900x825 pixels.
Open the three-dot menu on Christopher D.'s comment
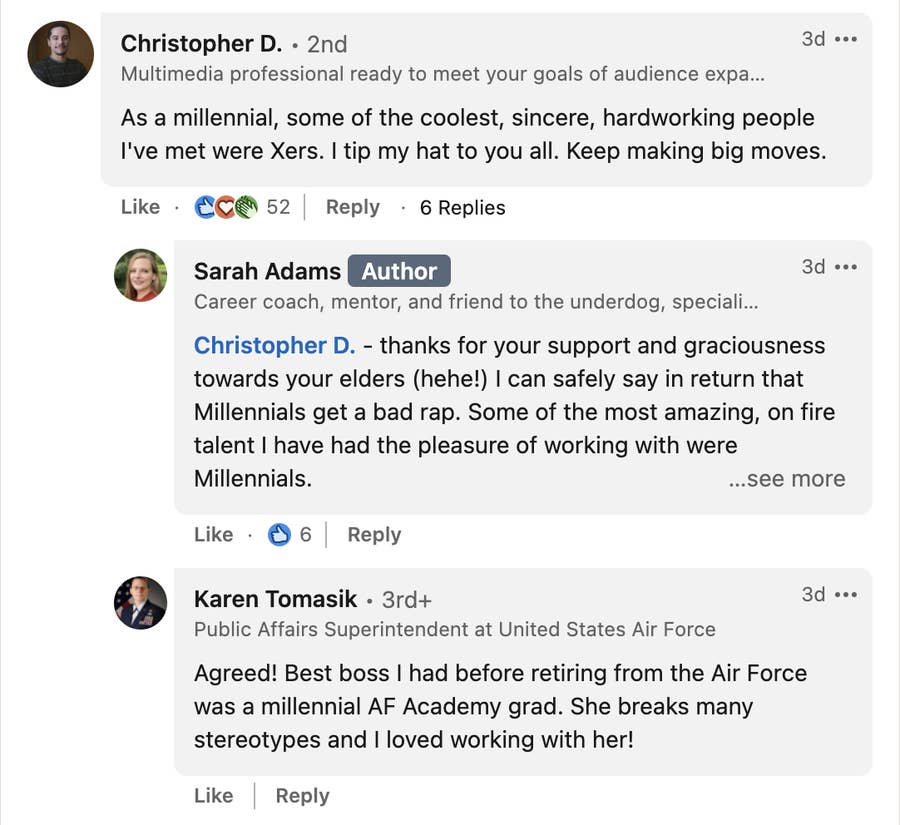(846, 39)
